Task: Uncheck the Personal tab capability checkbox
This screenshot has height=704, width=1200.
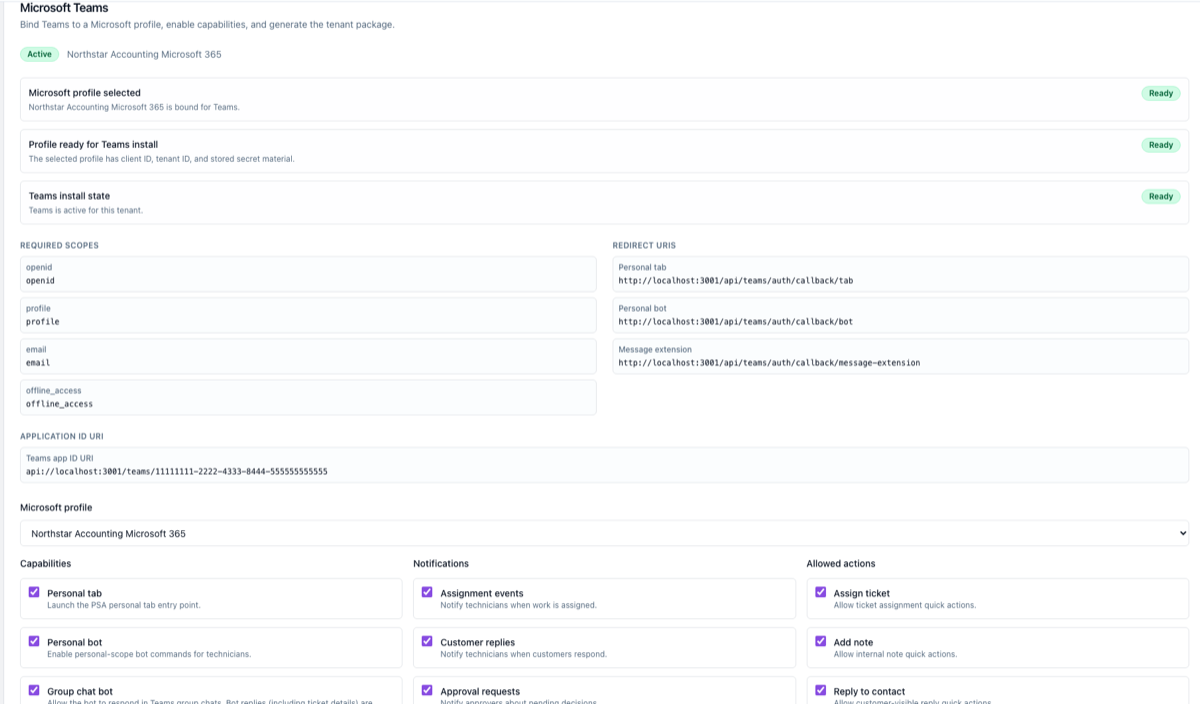Action: point(34,592)
